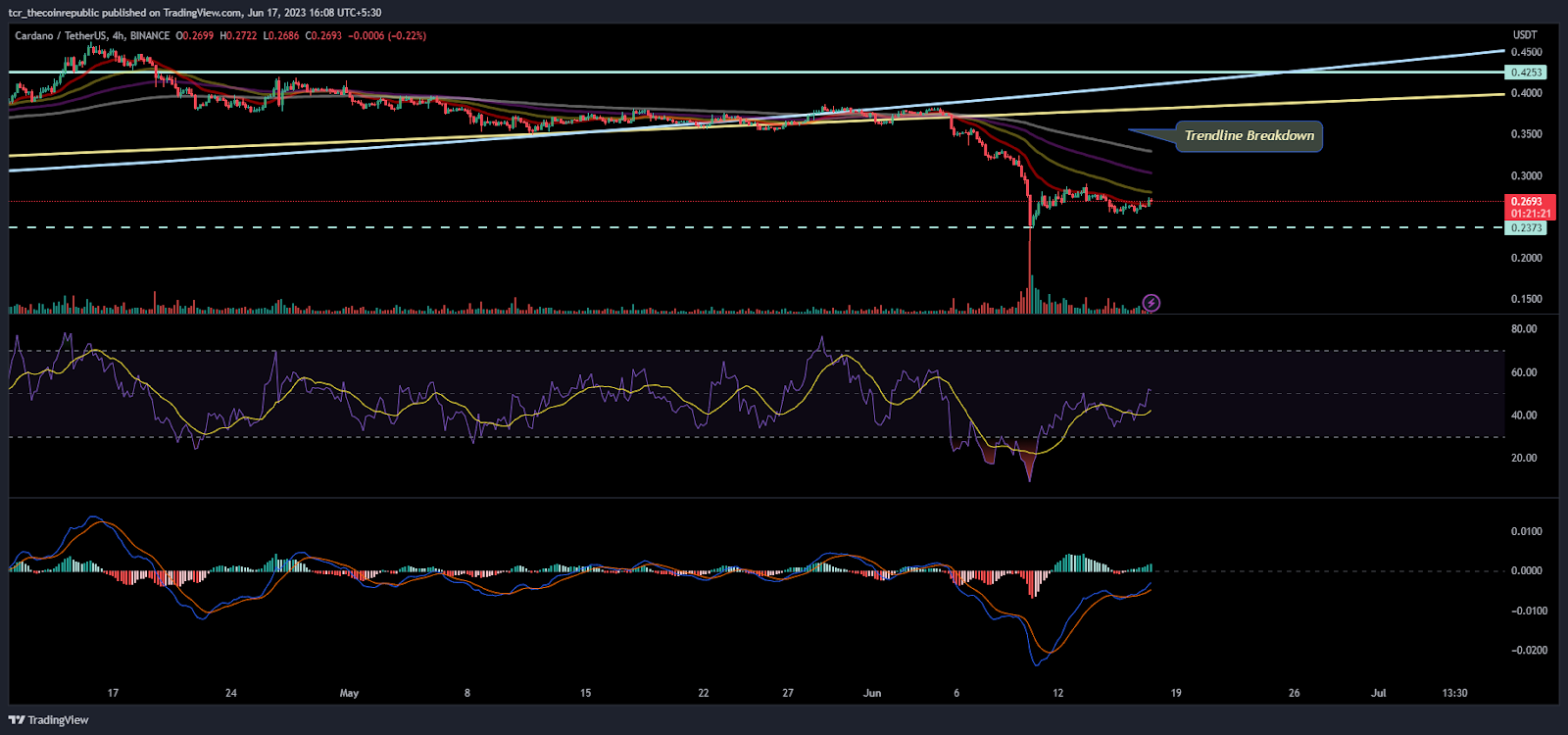Click the close value C0.2693
This screenshot has height=735, width=1568.
click(323, 35)
